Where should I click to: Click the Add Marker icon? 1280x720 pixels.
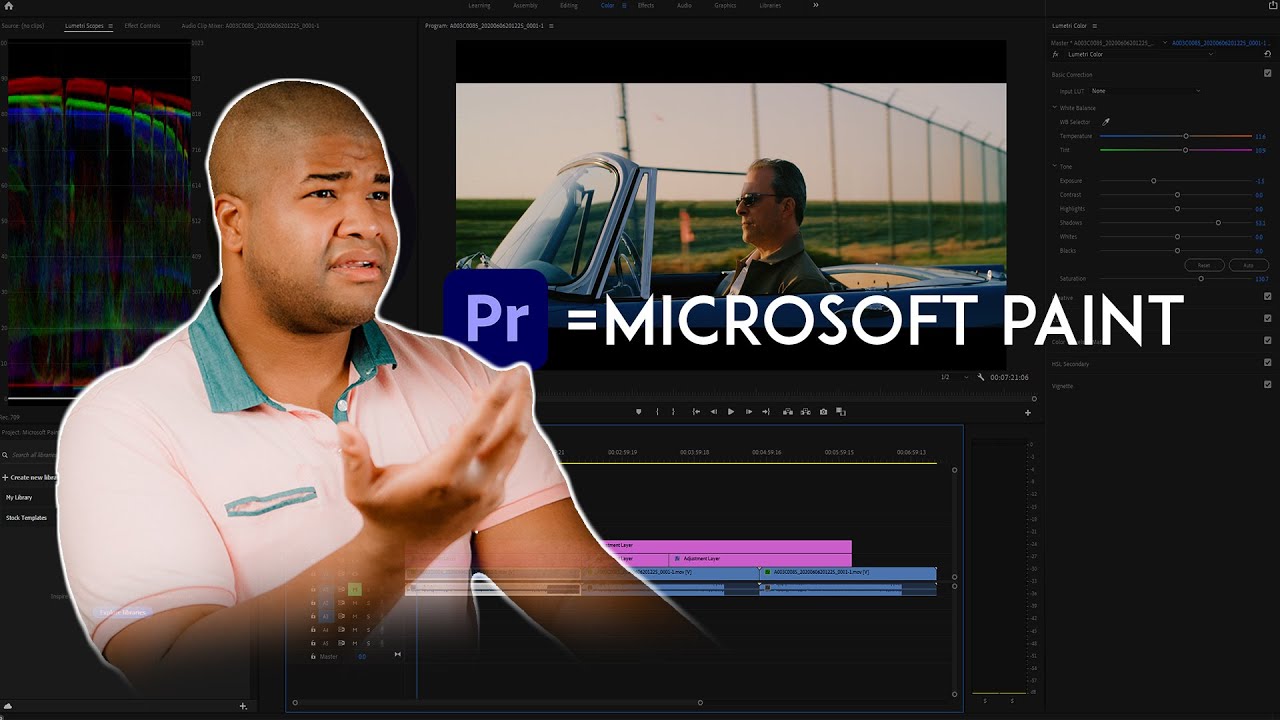tap(639, 412)
